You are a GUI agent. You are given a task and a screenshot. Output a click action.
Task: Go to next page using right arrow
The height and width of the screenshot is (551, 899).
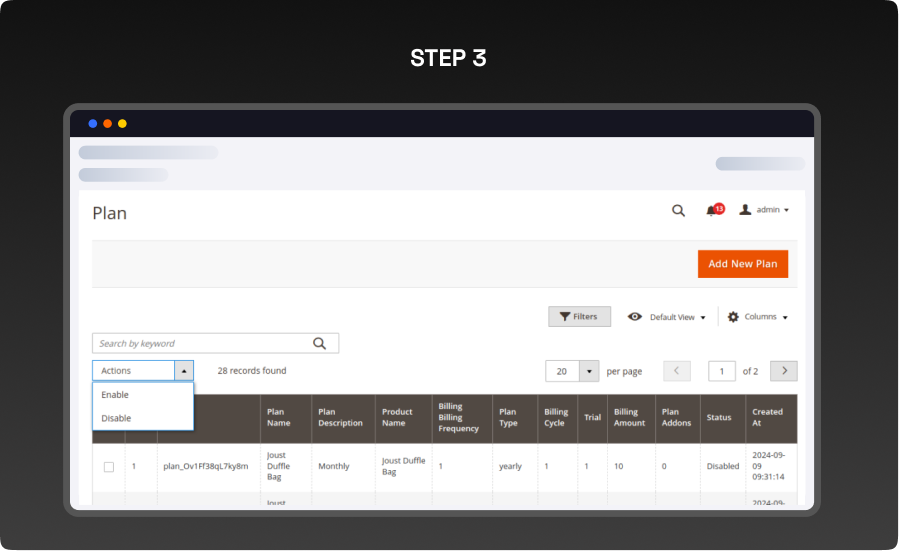coord(784,371)
